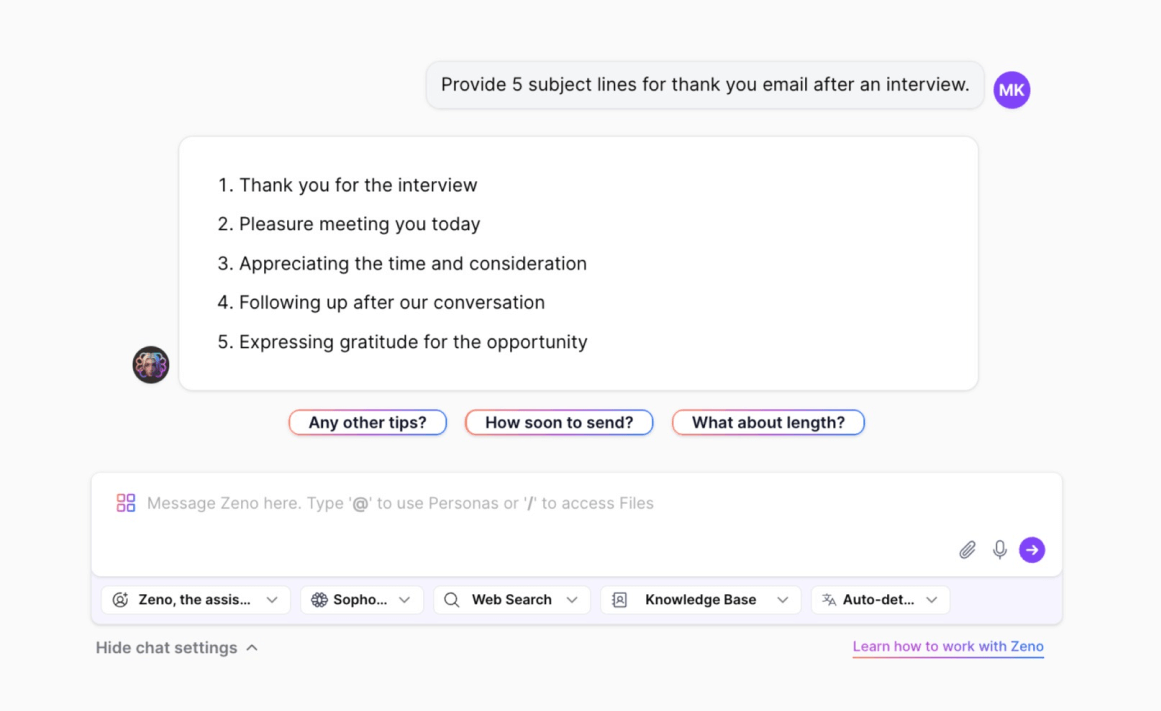
Task: Click the paperclip attach file icon
Action: [x=967, y=550]
